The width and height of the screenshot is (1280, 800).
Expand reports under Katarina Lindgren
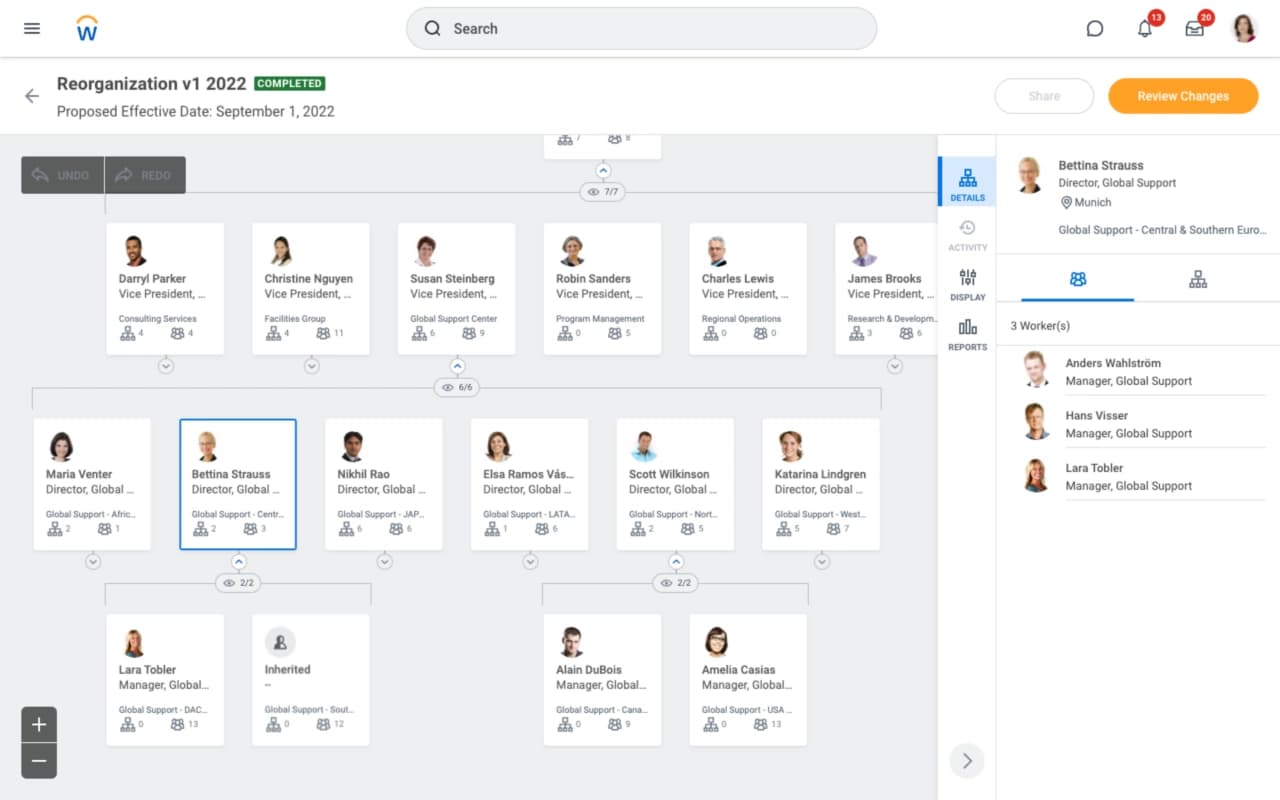point(822,562)
